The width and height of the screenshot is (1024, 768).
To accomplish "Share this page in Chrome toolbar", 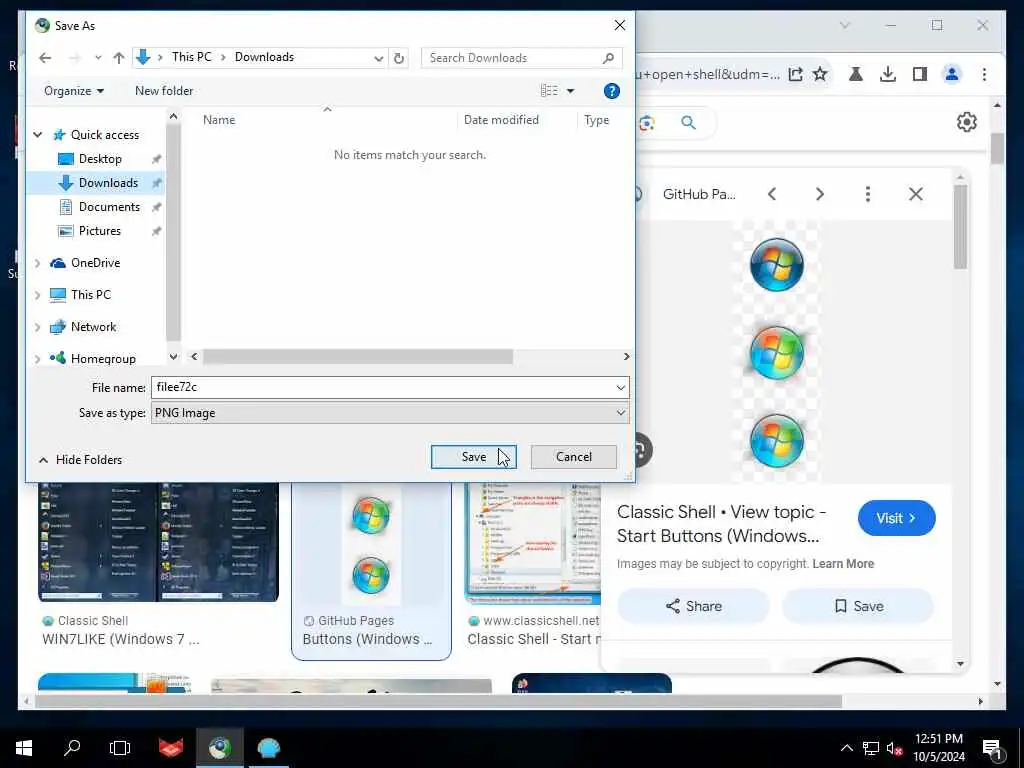I will point(795,74).
